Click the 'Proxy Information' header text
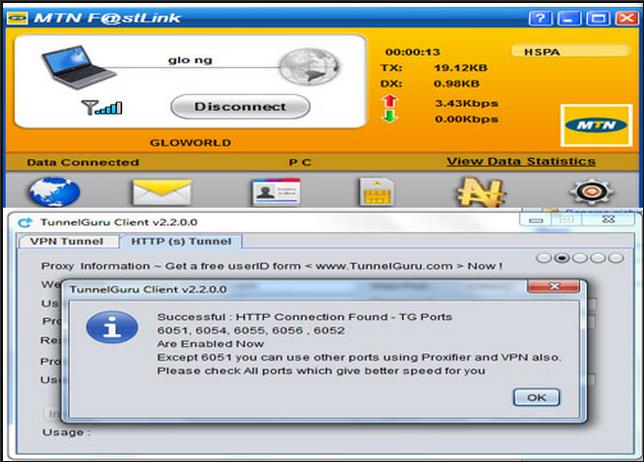644x462 pixels. (x=96, y=266)
